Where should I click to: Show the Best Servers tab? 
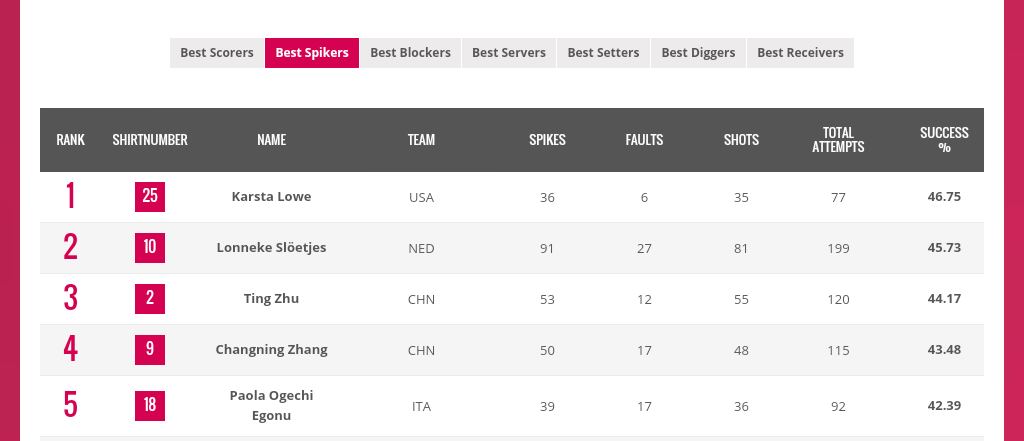click(509, 53)
